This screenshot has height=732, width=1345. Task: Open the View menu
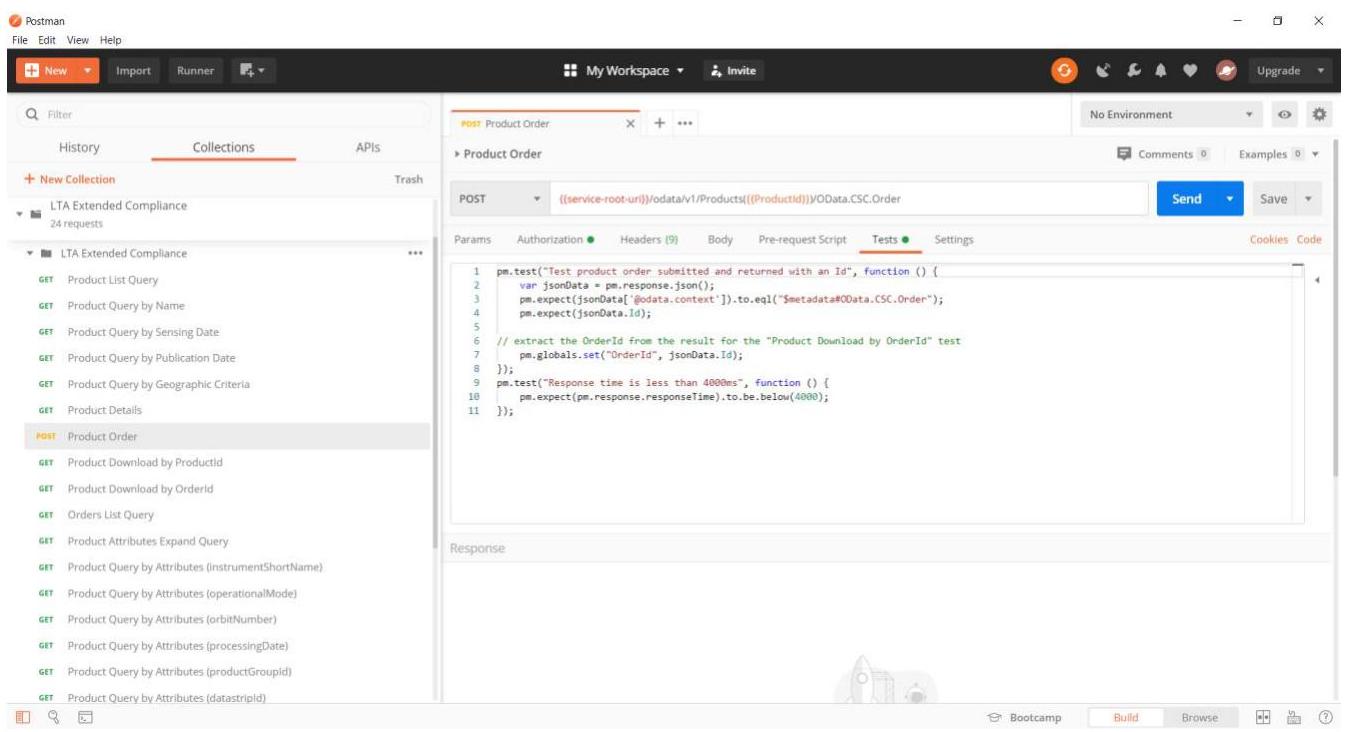(x=78, y=40)
